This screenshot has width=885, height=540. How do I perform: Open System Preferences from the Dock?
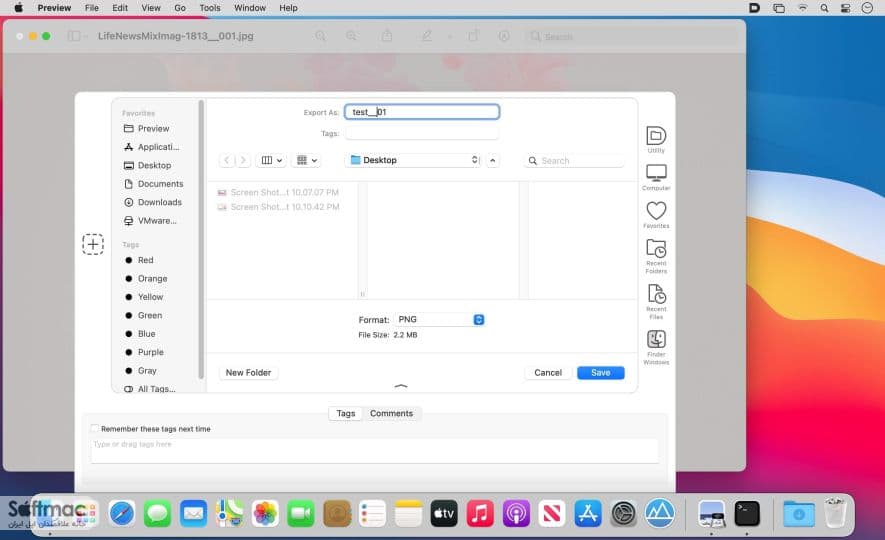point(624,514)
